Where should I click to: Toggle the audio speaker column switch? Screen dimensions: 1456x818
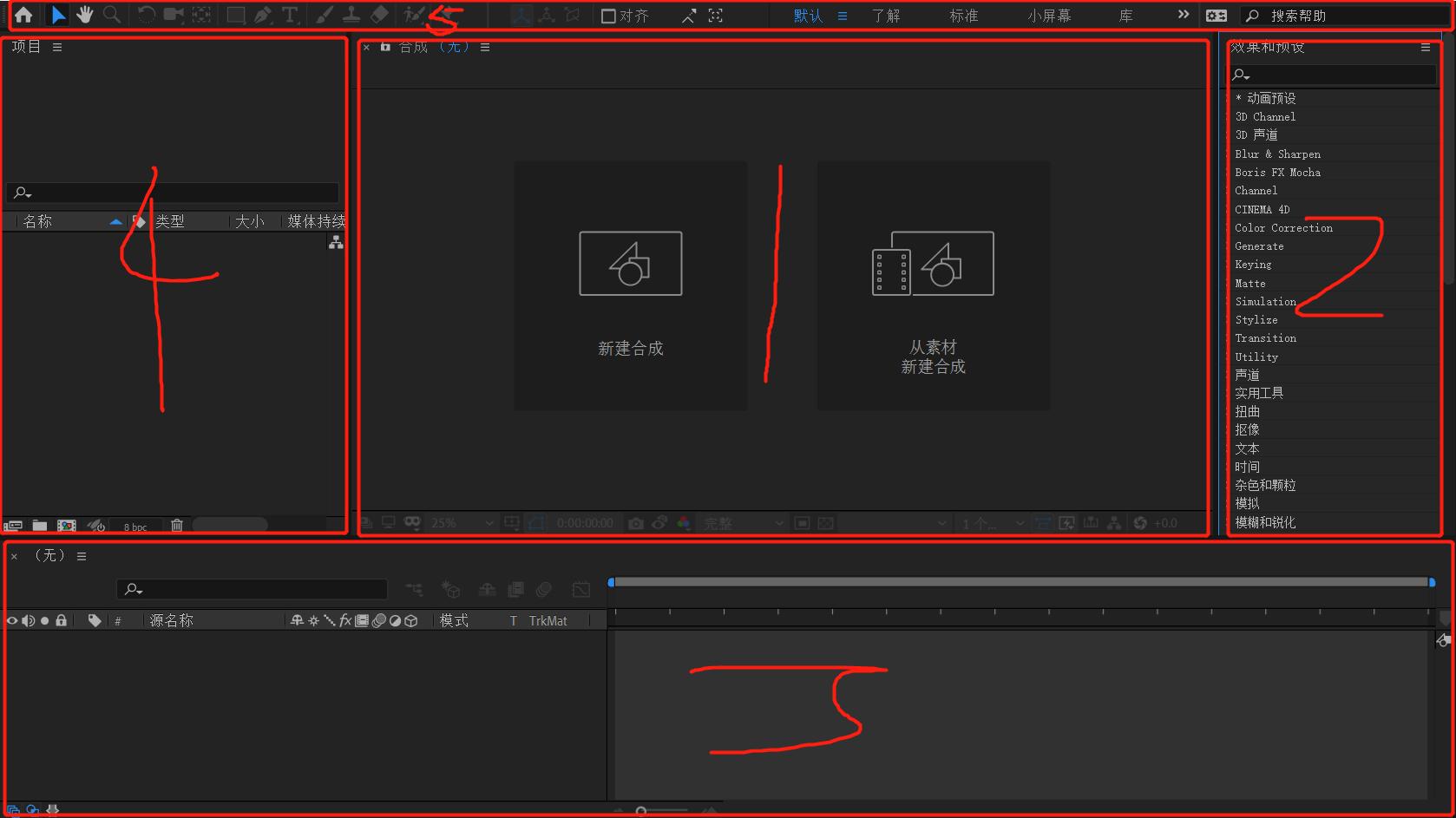tap(29, 621)
